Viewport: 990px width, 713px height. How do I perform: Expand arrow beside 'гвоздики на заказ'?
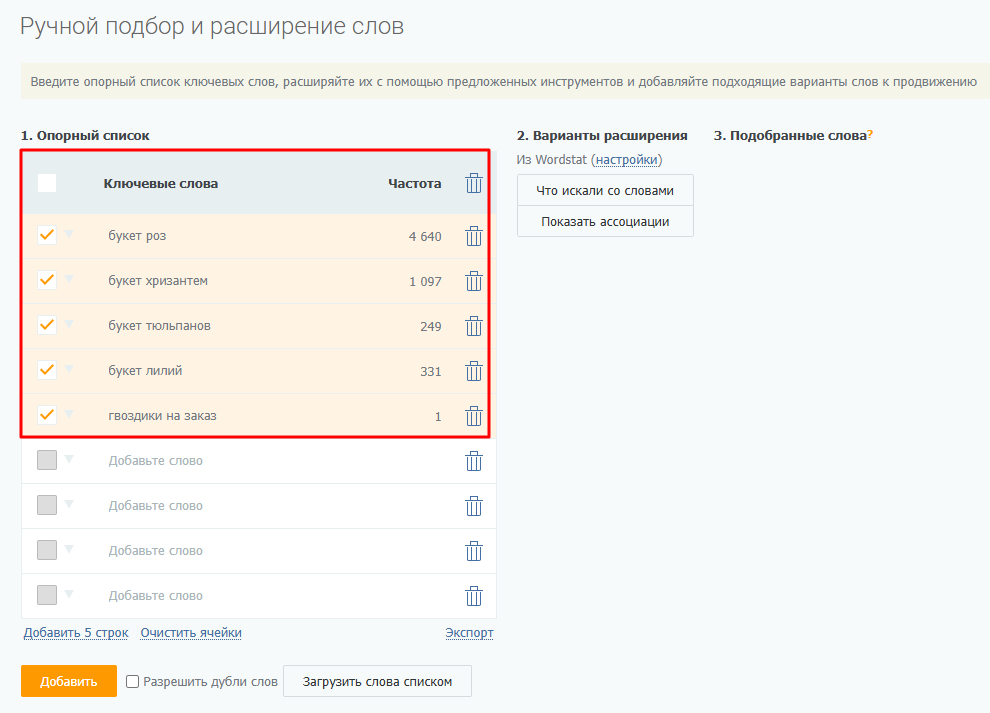tap(69, 414)
